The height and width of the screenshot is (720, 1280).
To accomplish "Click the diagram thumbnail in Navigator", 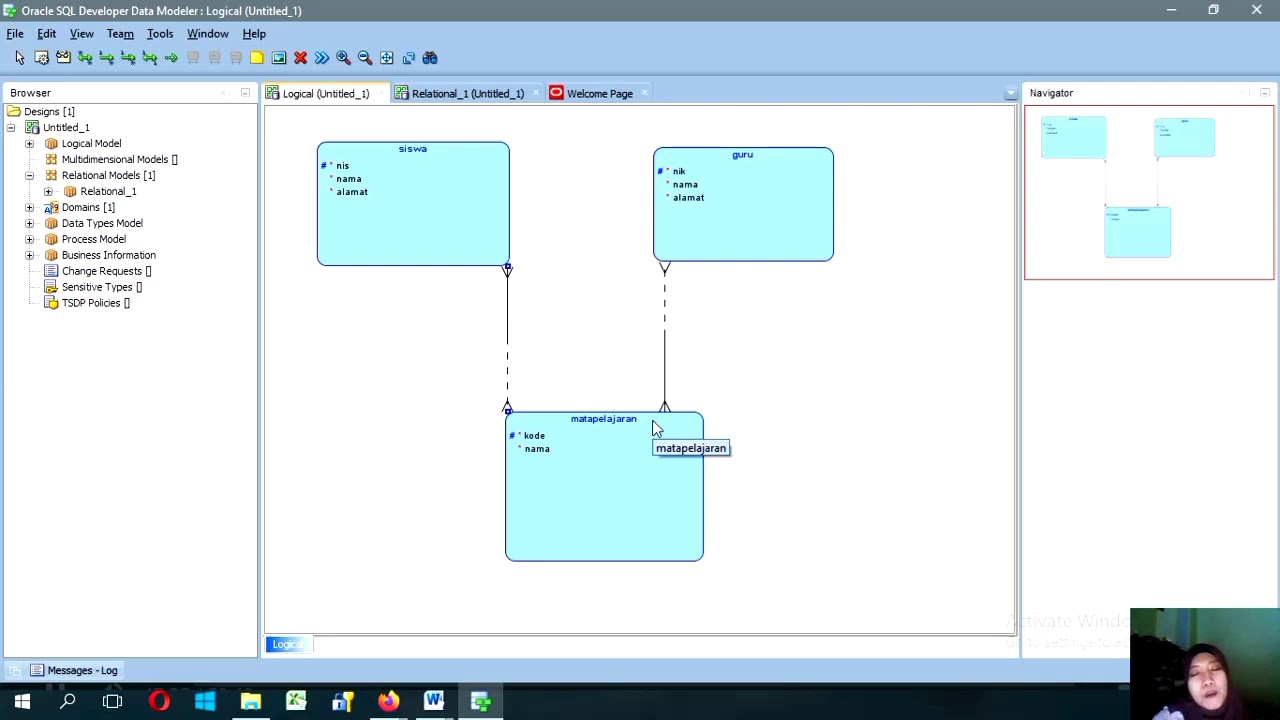I will [1149, 192].
